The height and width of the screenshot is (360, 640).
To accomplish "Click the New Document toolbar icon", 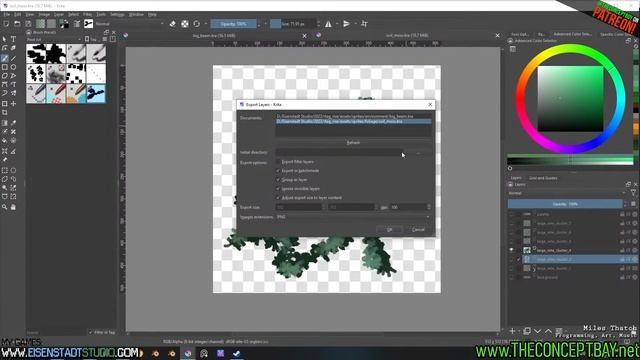I will (x=6, y=24).
